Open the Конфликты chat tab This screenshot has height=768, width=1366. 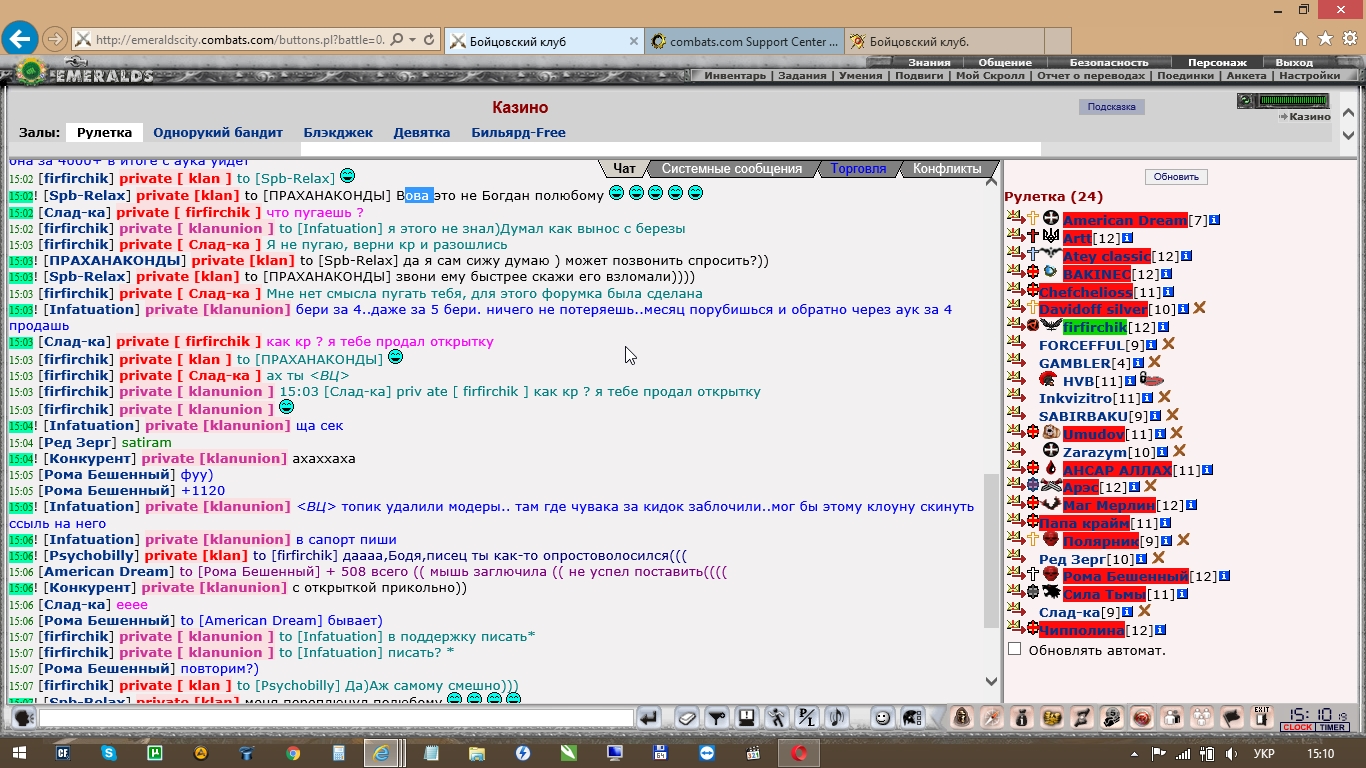[x=947, y=169]
